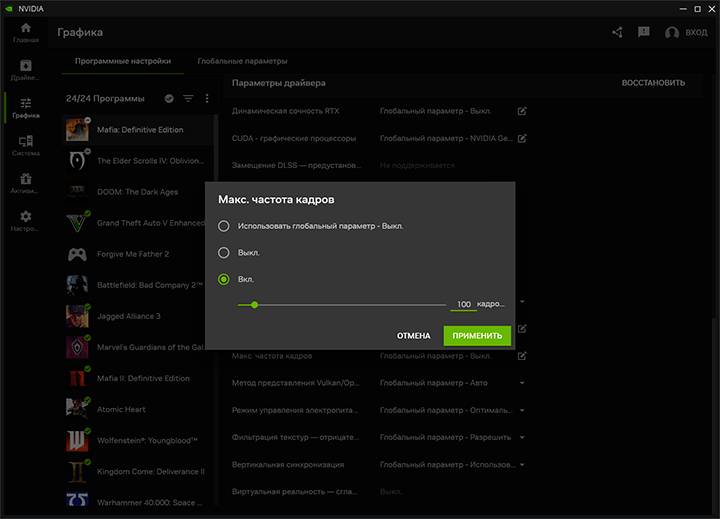Click the frame rate slider handle
This screenshot has height=519, width=720.
pyautogui.click(x=254, y=305)
